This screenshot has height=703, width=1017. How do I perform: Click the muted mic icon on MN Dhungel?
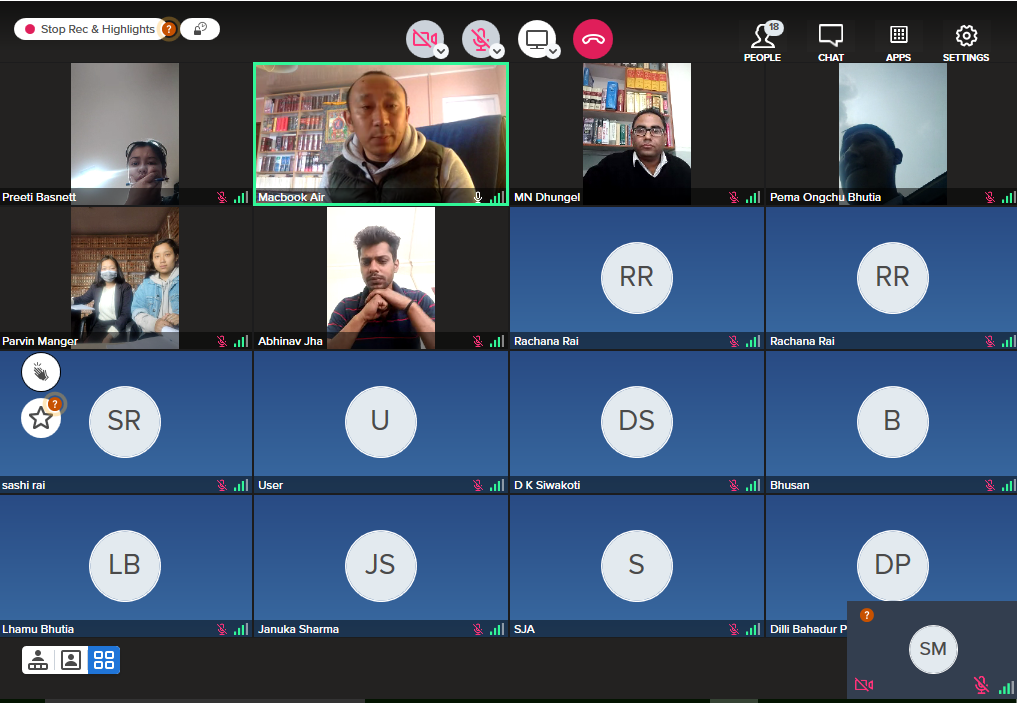(x=734, y=197)
